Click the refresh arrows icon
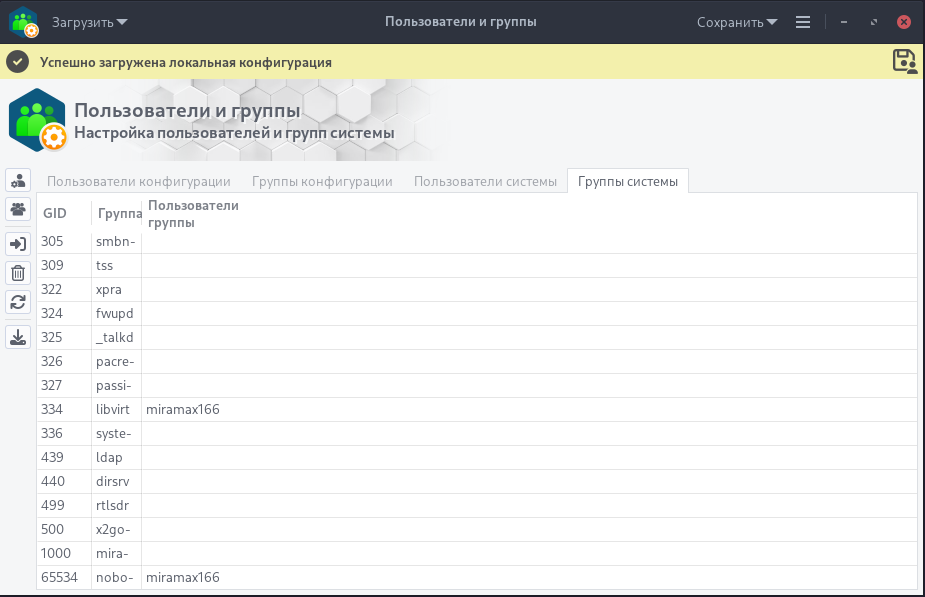Viewport: 925px width, 597px height. tap(18, 302)
